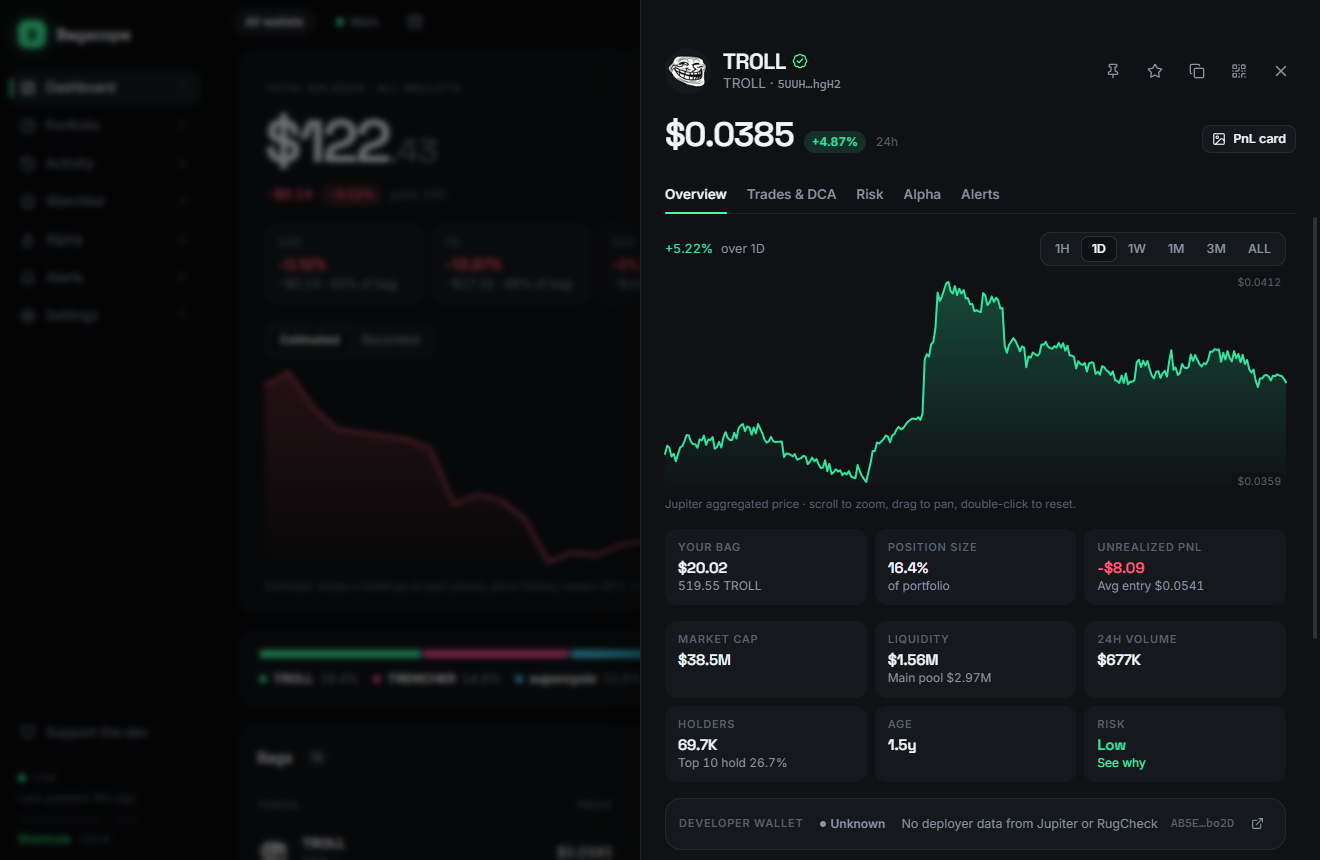
Task: Change chart timeframe to 3M
Action: pyautogui.click(x=1216, y=249)
